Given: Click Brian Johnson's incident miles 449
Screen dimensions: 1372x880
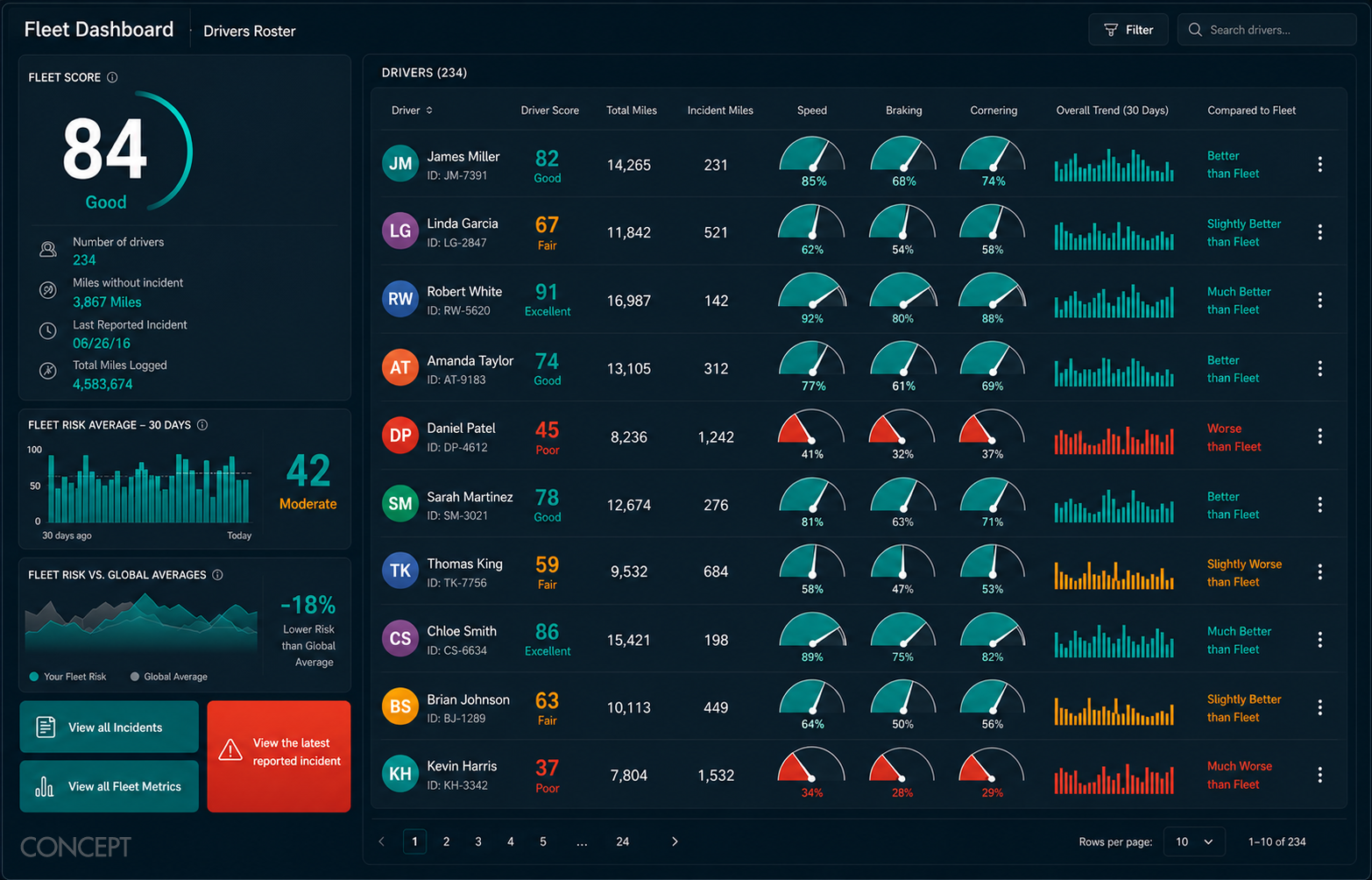Looking at the screenshot, I should [x=716, y=707].
